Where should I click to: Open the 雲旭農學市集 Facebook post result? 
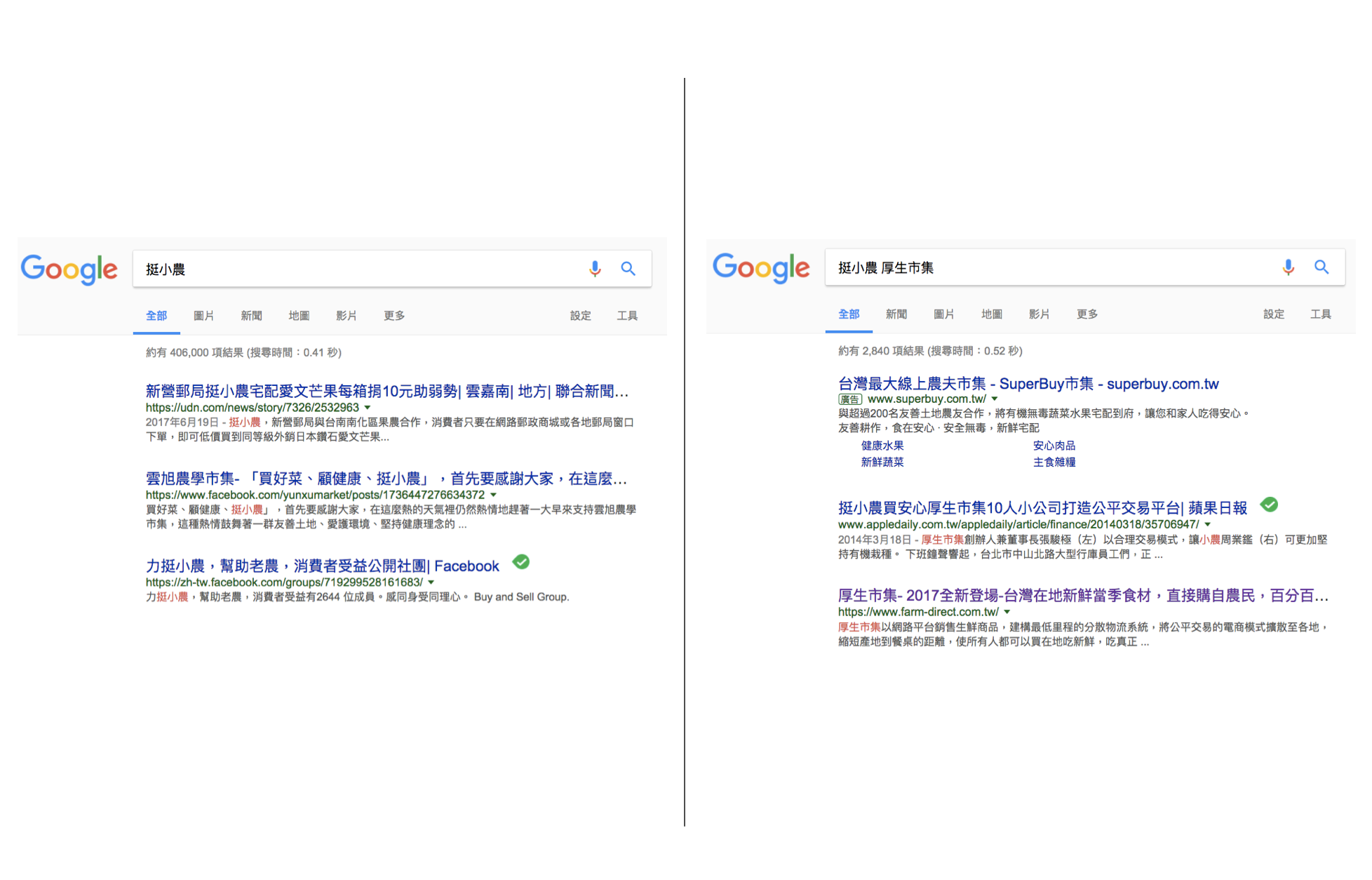386,479
